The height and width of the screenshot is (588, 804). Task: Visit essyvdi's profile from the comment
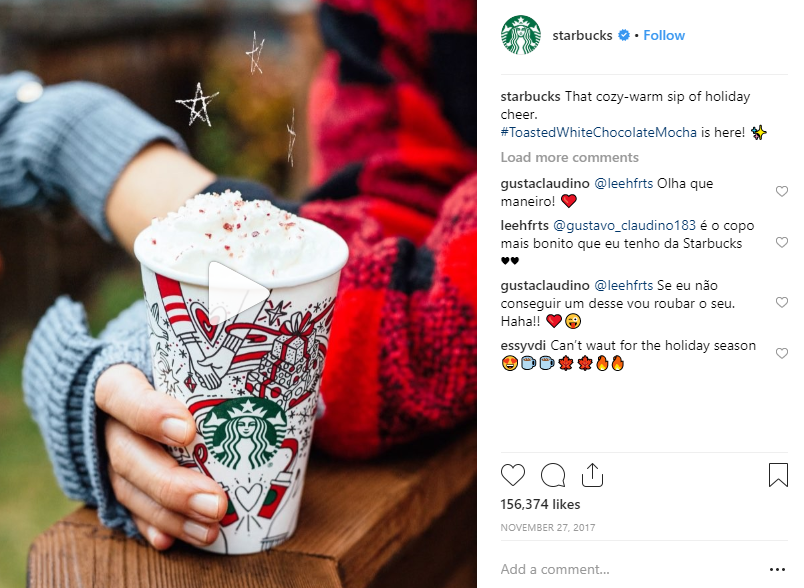pyautogui.click(x=523, y=346)
